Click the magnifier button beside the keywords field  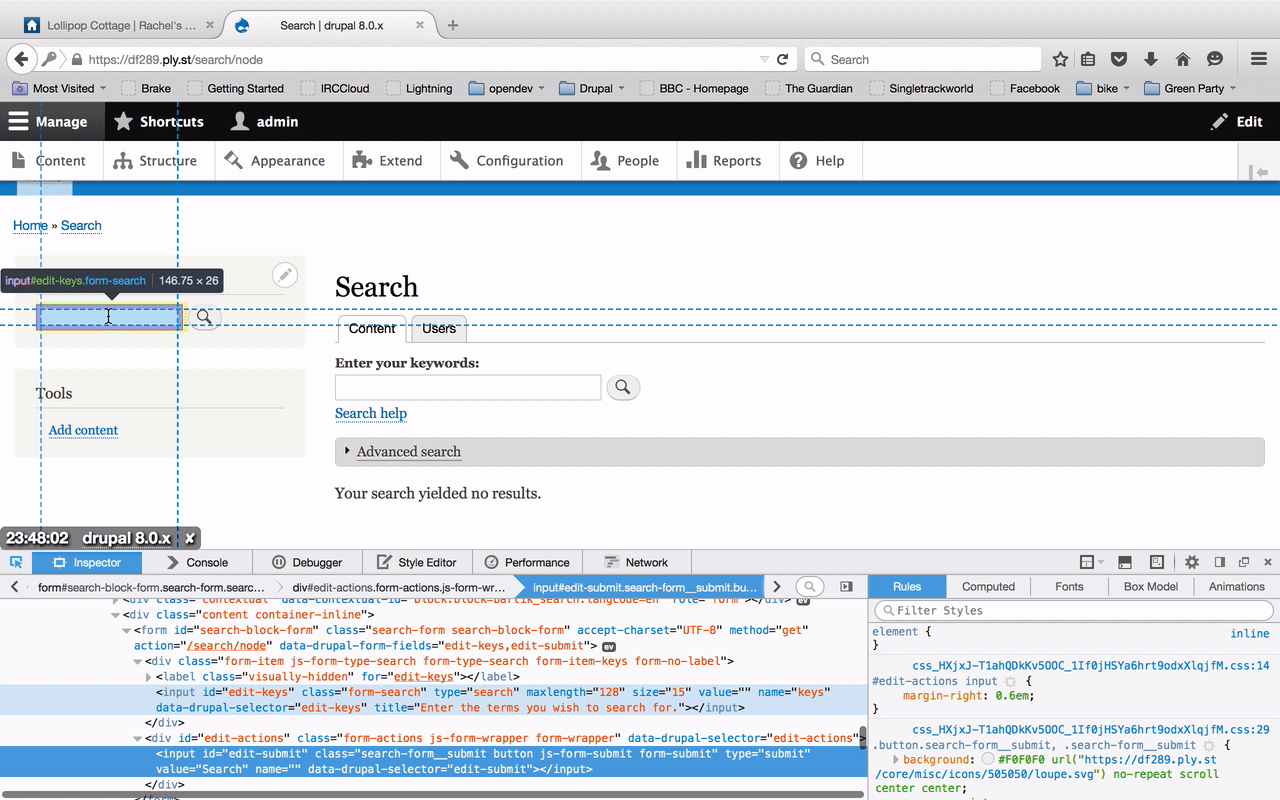coord(623,387)
